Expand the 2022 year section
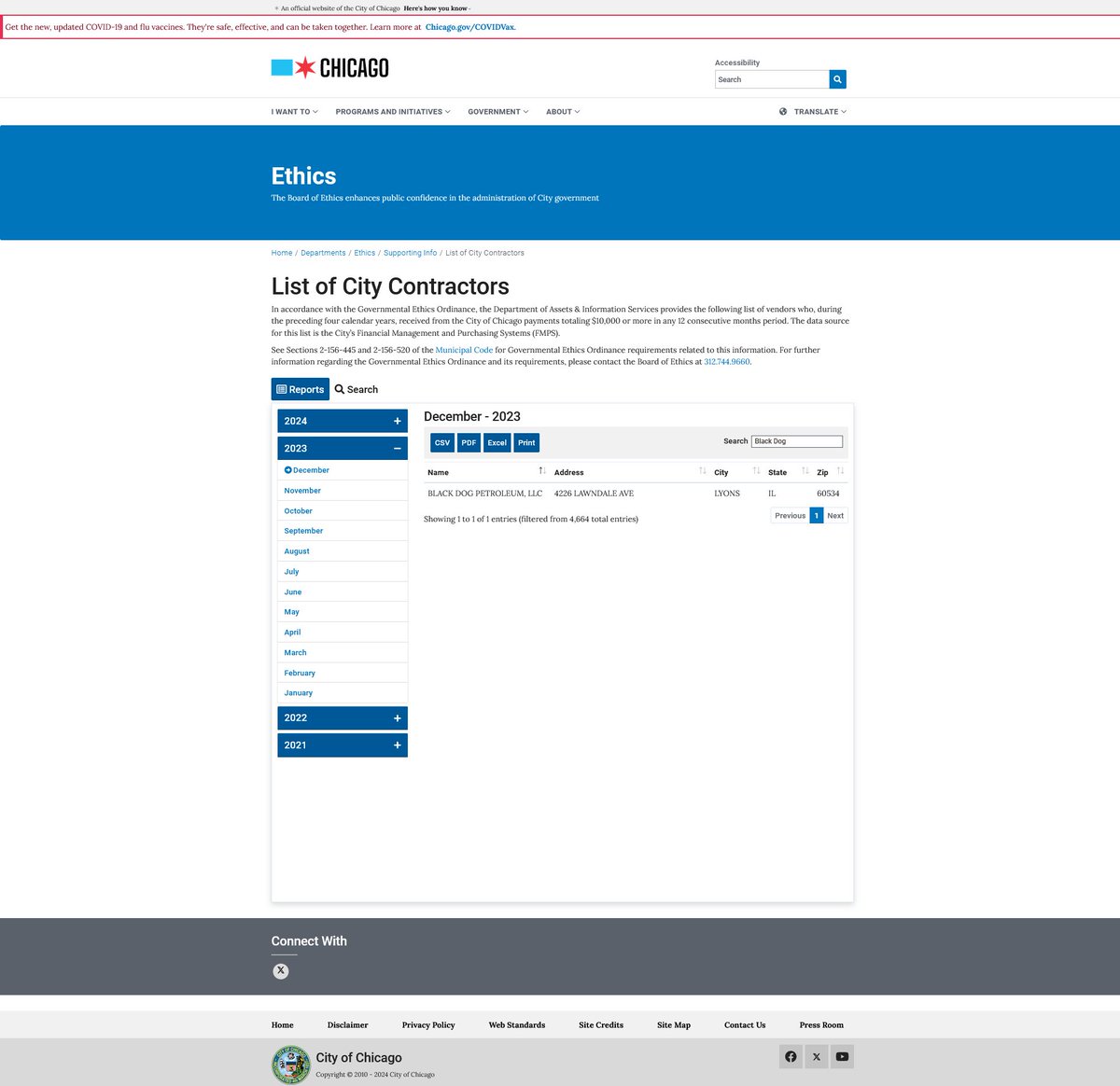Screen dimensions: 1120x1086 click(x=343, y=717)
